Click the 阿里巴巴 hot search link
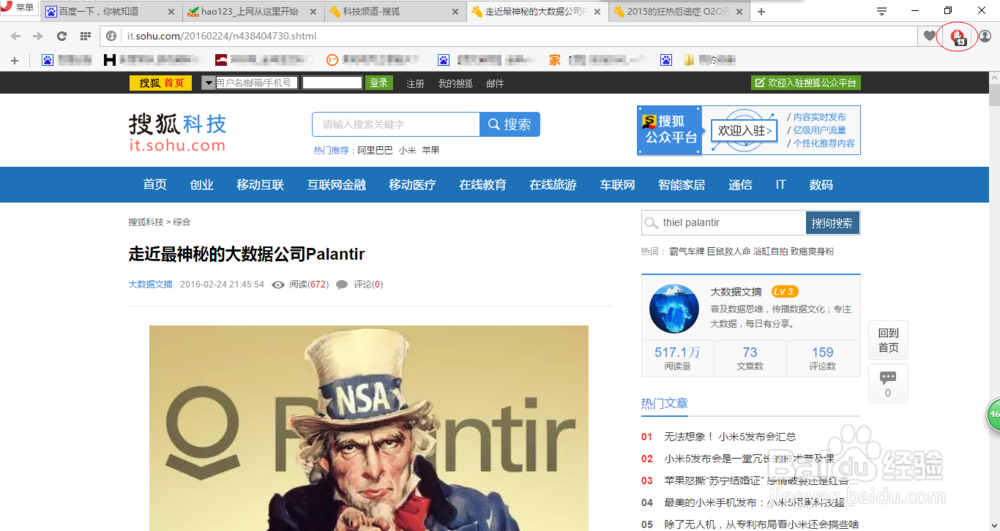Screen dimensions: 1000x531 click(375, 150)
